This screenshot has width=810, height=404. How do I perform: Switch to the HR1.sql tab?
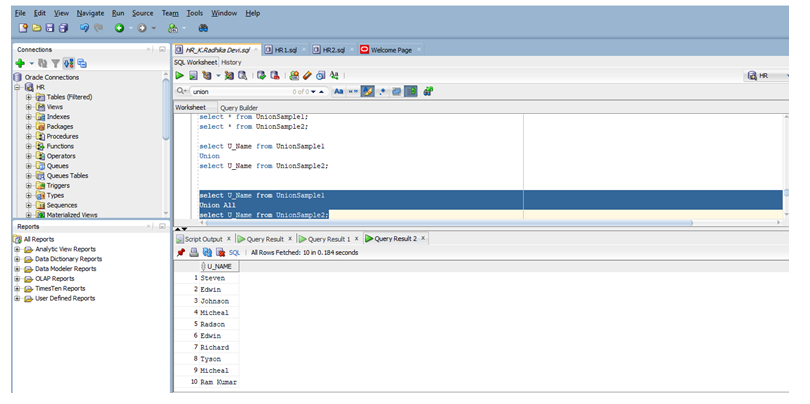coord(286,49)
